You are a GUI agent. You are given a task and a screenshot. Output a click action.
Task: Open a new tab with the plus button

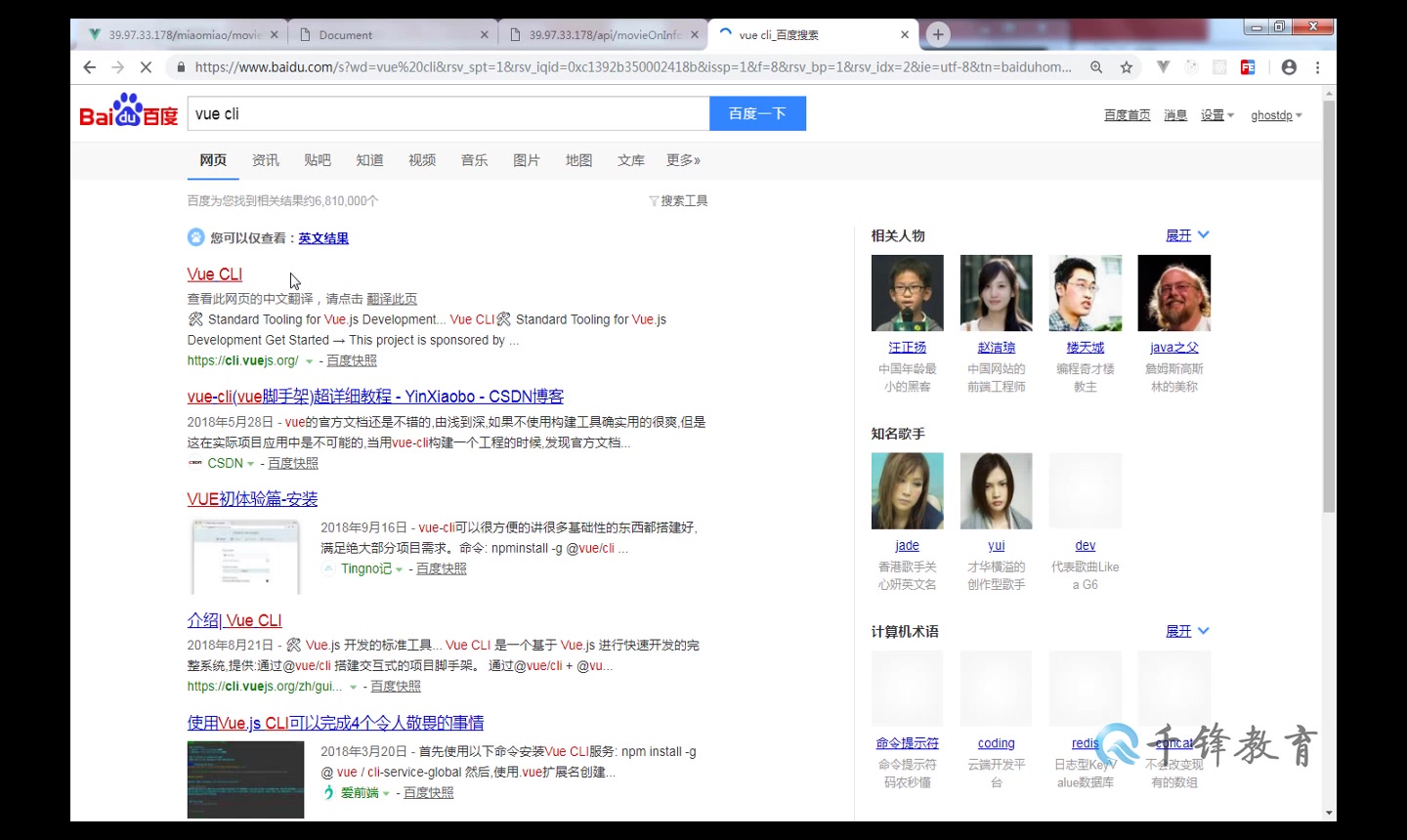[x=938, y=34]
